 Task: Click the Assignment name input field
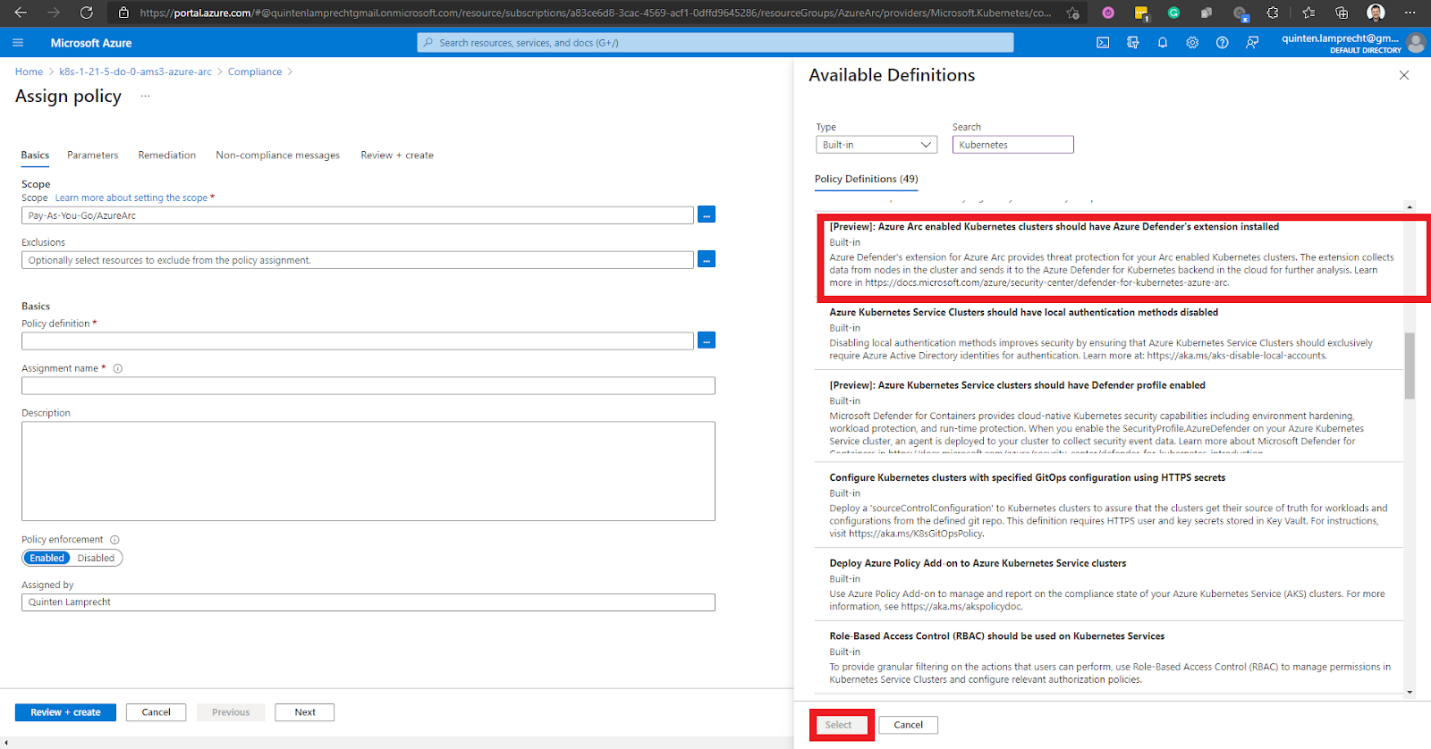click(368, 386)
